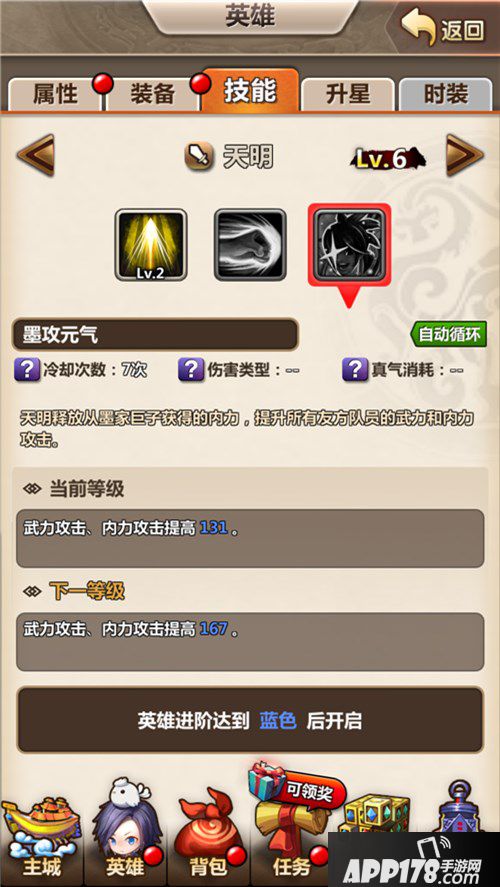This screenshot has width=500, height=887.
Task: Select the highlighted dark hero skill icon
Action: [x=349, y=244]
